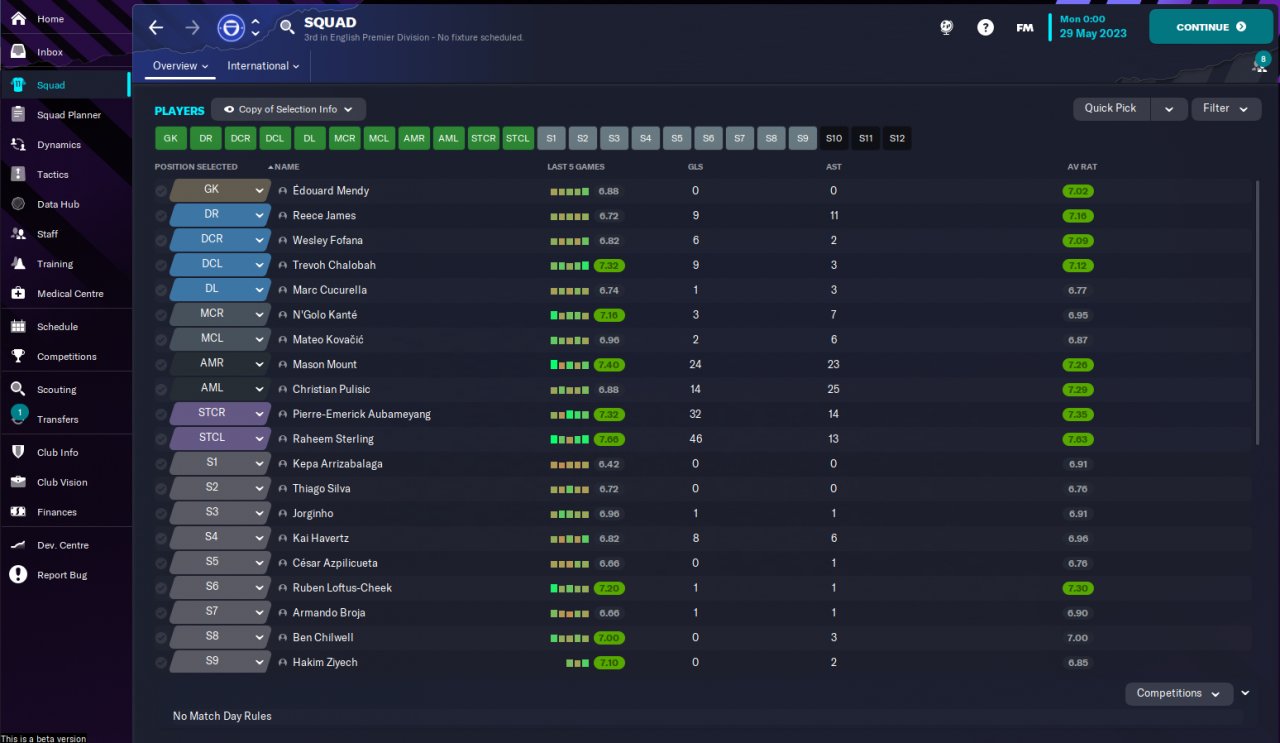Screen dimensions: 1280x743
Task: Open the FM menu icon
Action: pyautogui.click(x=1025, y=28)
